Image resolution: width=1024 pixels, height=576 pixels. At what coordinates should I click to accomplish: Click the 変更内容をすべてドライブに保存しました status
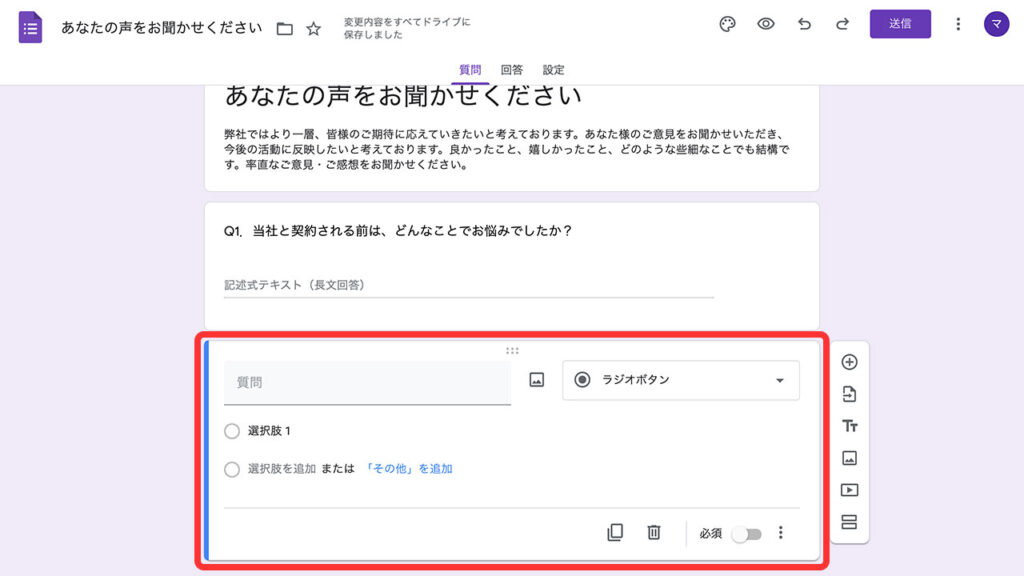click(x=407, y=28)
